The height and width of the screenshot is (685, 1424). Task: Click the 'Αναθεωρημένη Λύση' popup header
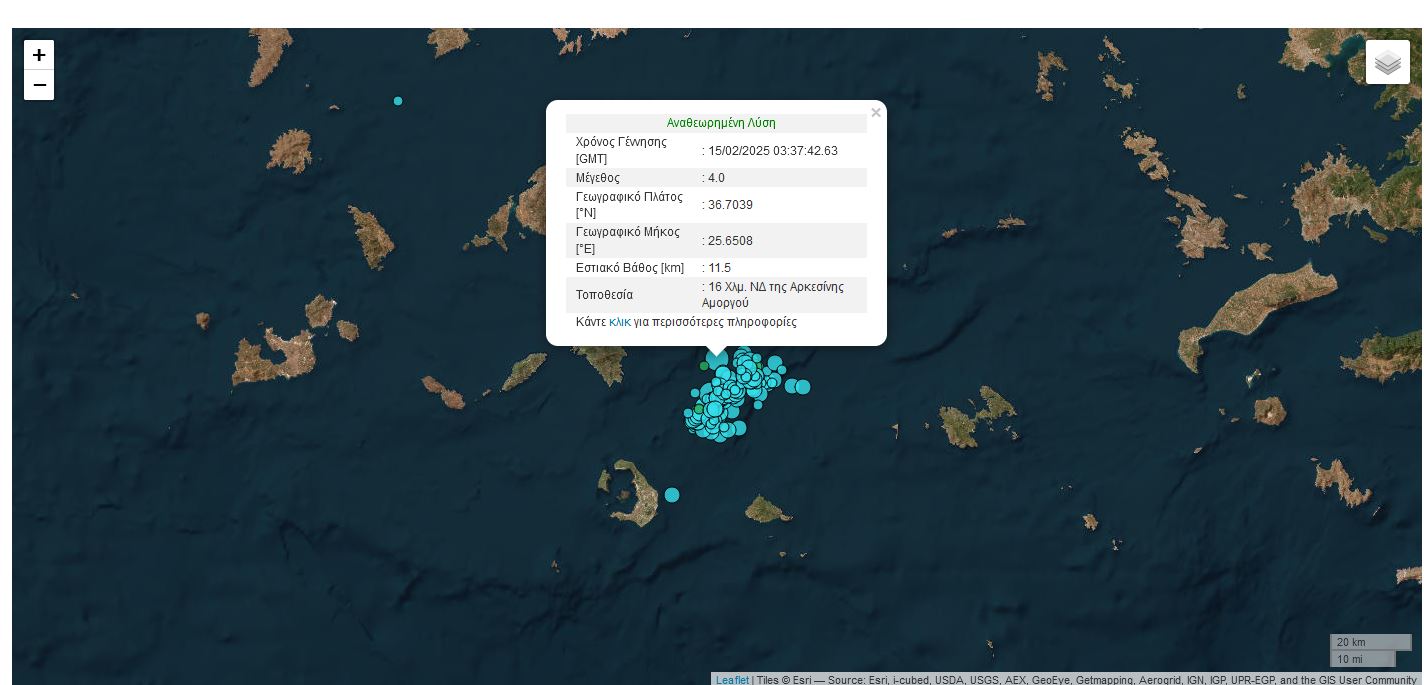click(720, 123)
